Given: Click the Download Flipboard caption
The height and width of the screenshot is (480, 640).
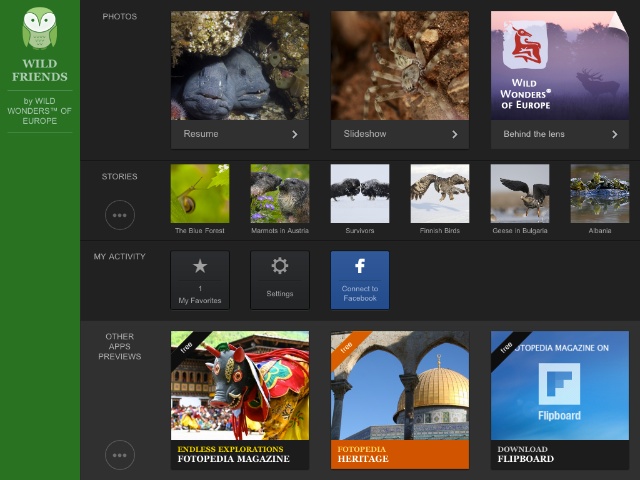Looking at the screenshot, I should [x=560, y=454].
